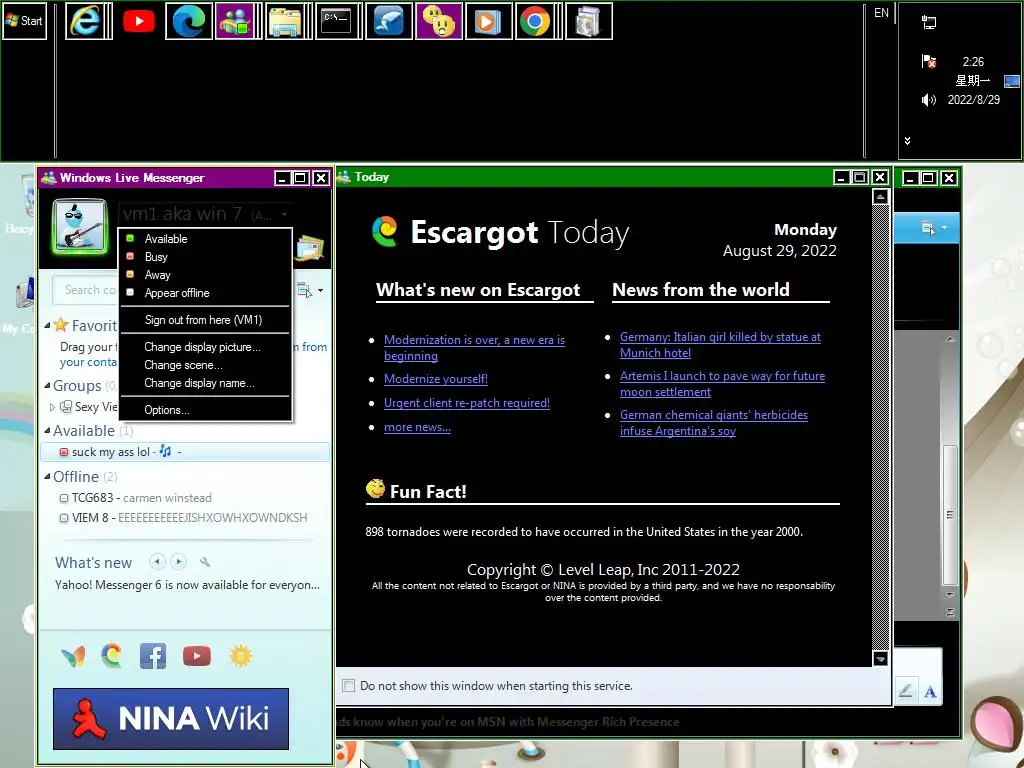Image resolution: width=1024 pixels, height=768 pixels.
Task: Click the mail folder icon in Messenger header
Action: pos(310,248)
